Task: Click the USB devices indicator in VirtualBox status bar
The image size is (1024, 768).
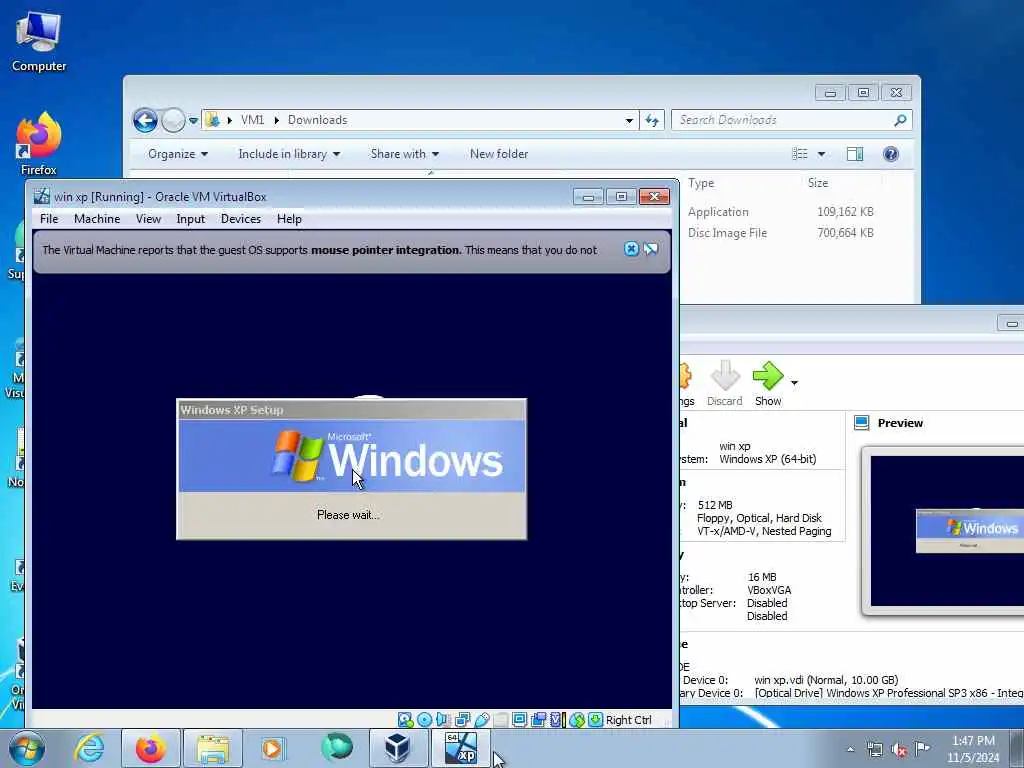Action: pyautogui.click(x=482, y=720)
